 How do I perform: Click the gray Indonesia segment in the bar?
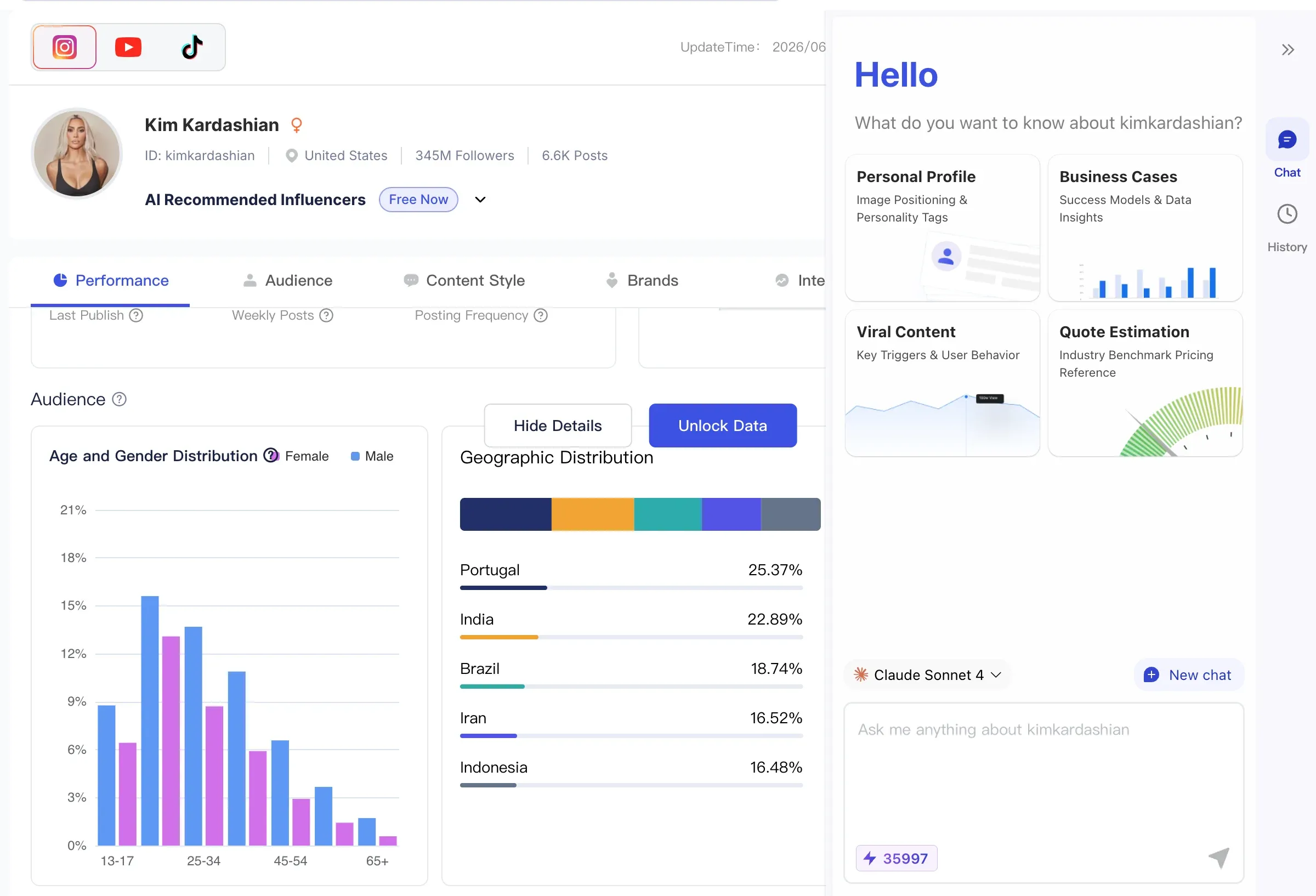pyautogui.click(x=791, y=514)
